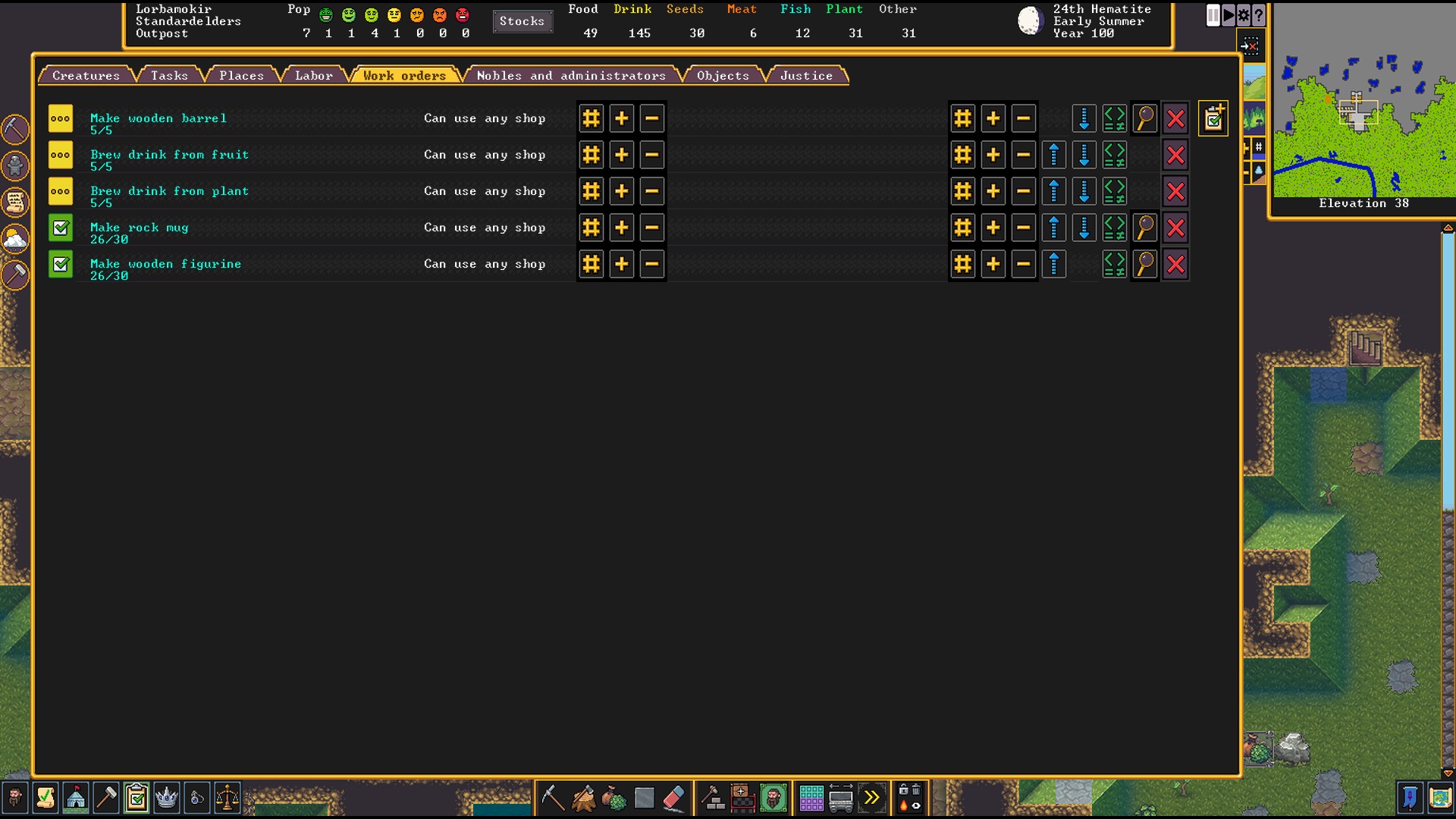Screen dimensions: 1456x819
Task: Switch to the Creatures tab
Action: click(x=86, y=75)
